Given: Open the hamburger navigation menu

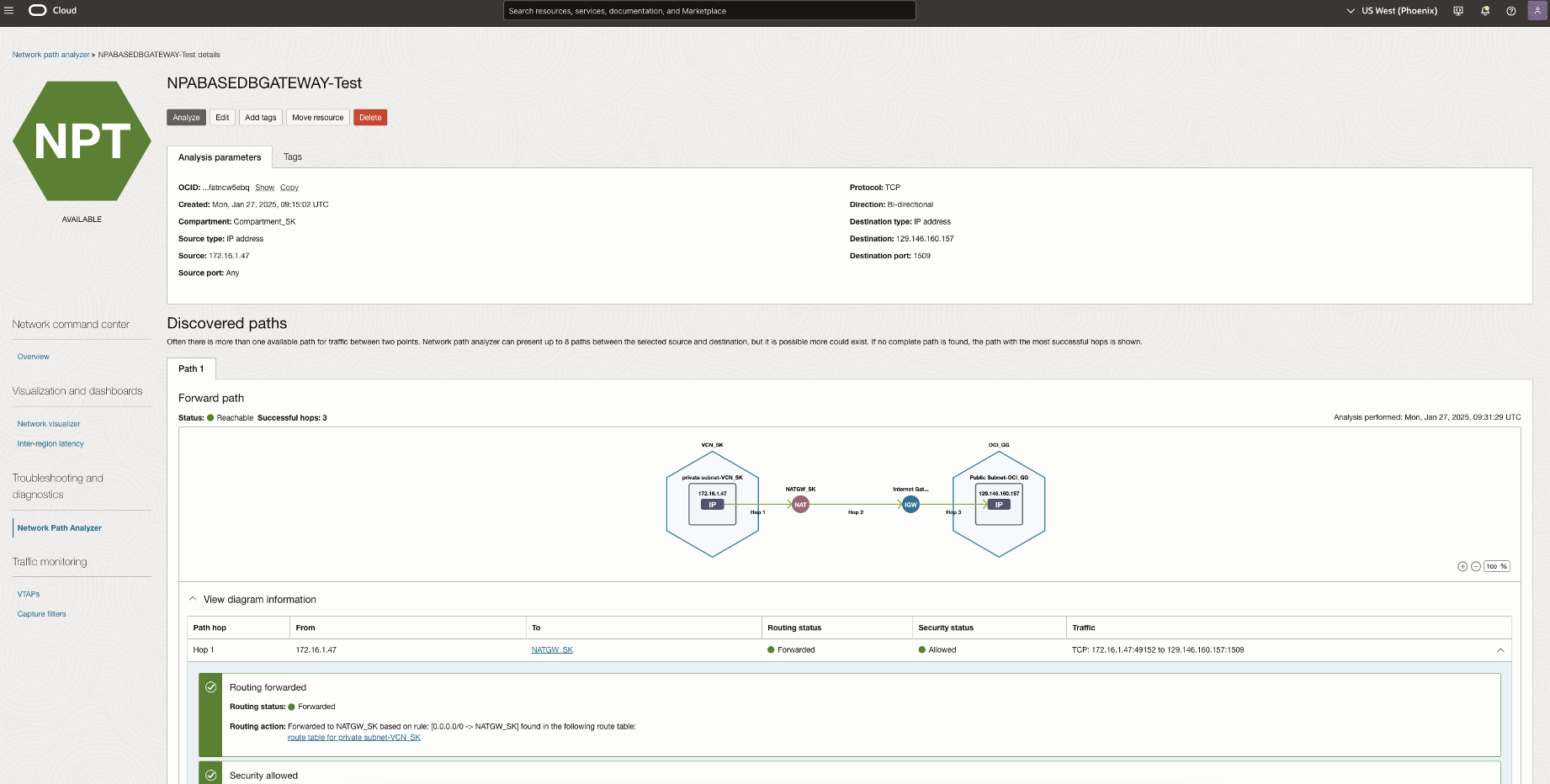Looking at the screenshot, I should click(x=9, y=11).
